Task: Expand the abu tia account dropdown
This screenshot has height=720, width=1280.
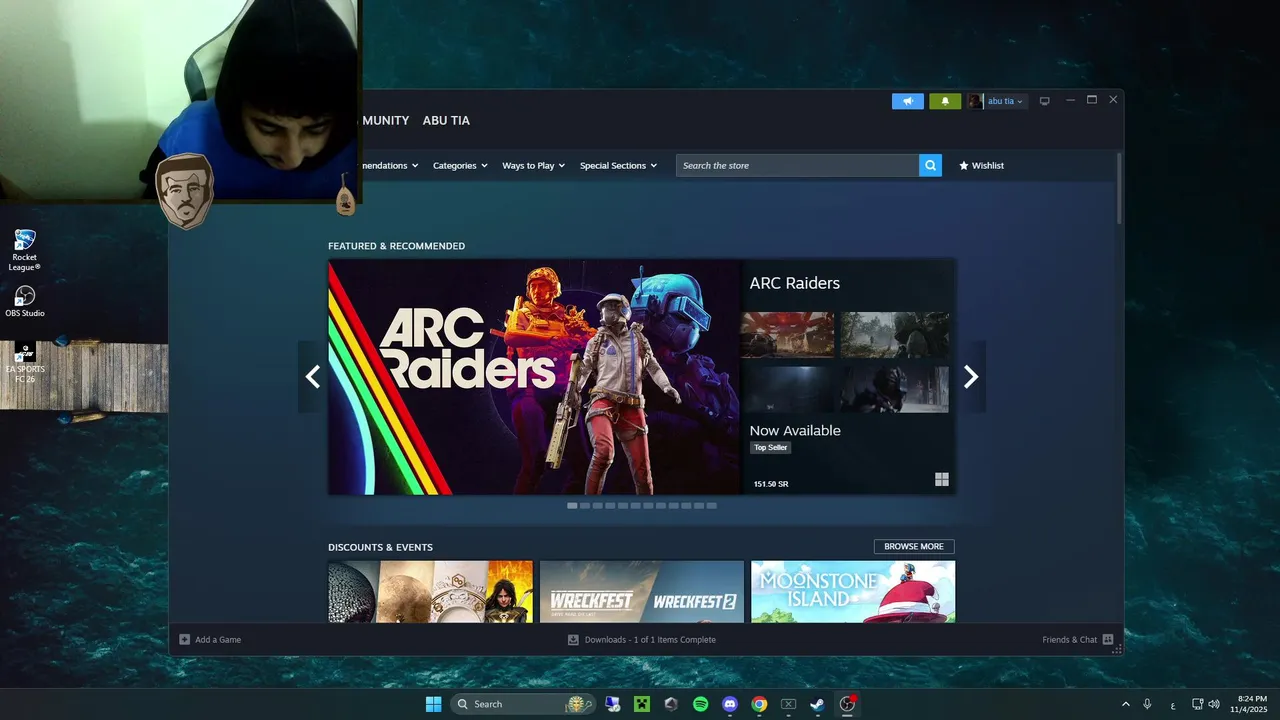Action: coord(1005,101)
